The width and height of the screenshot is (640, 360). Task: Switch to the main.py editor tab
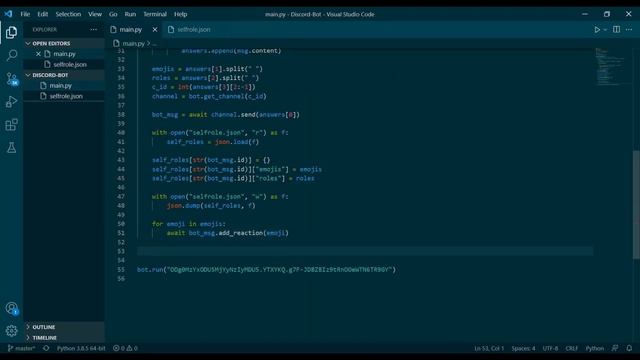point(131,30)
